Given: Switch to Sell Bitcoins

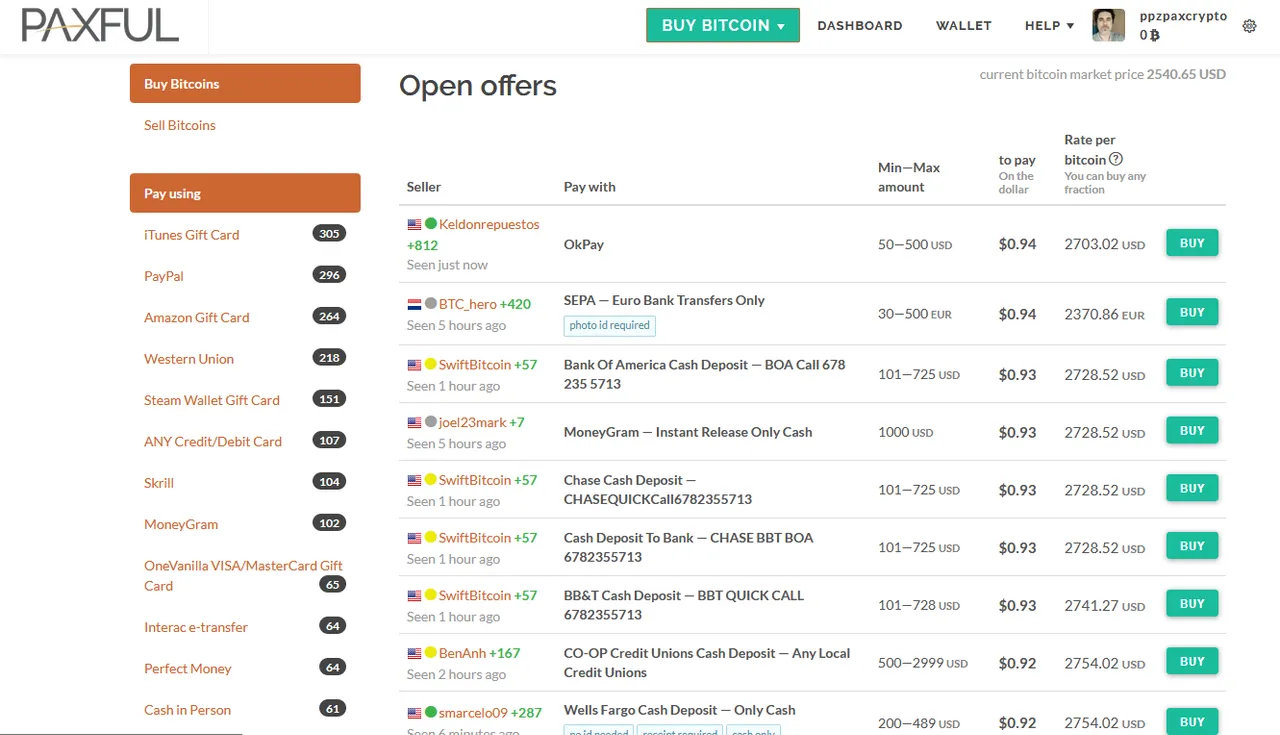Looking at the screenshot, I should pyautogui.click(x=180, y=125).
